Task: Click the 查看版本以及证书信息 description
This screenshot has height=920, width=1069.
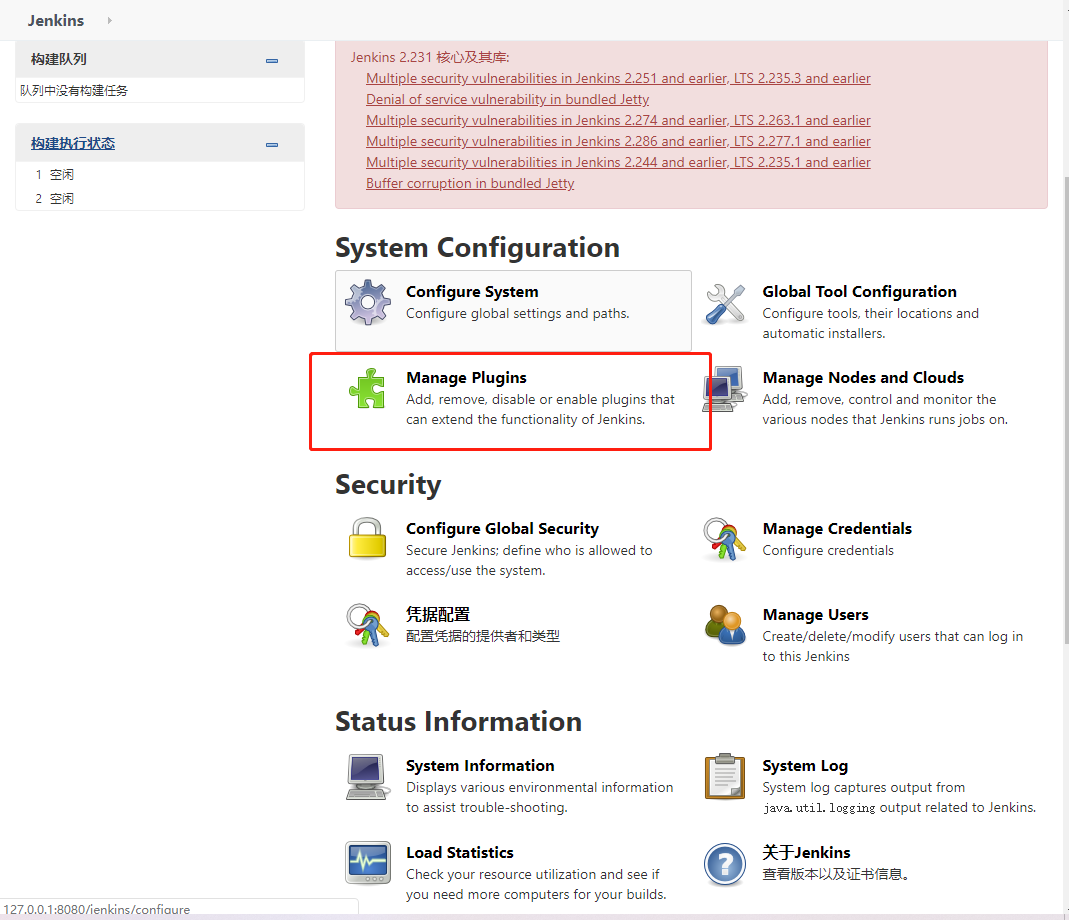Action: point(835,874)
